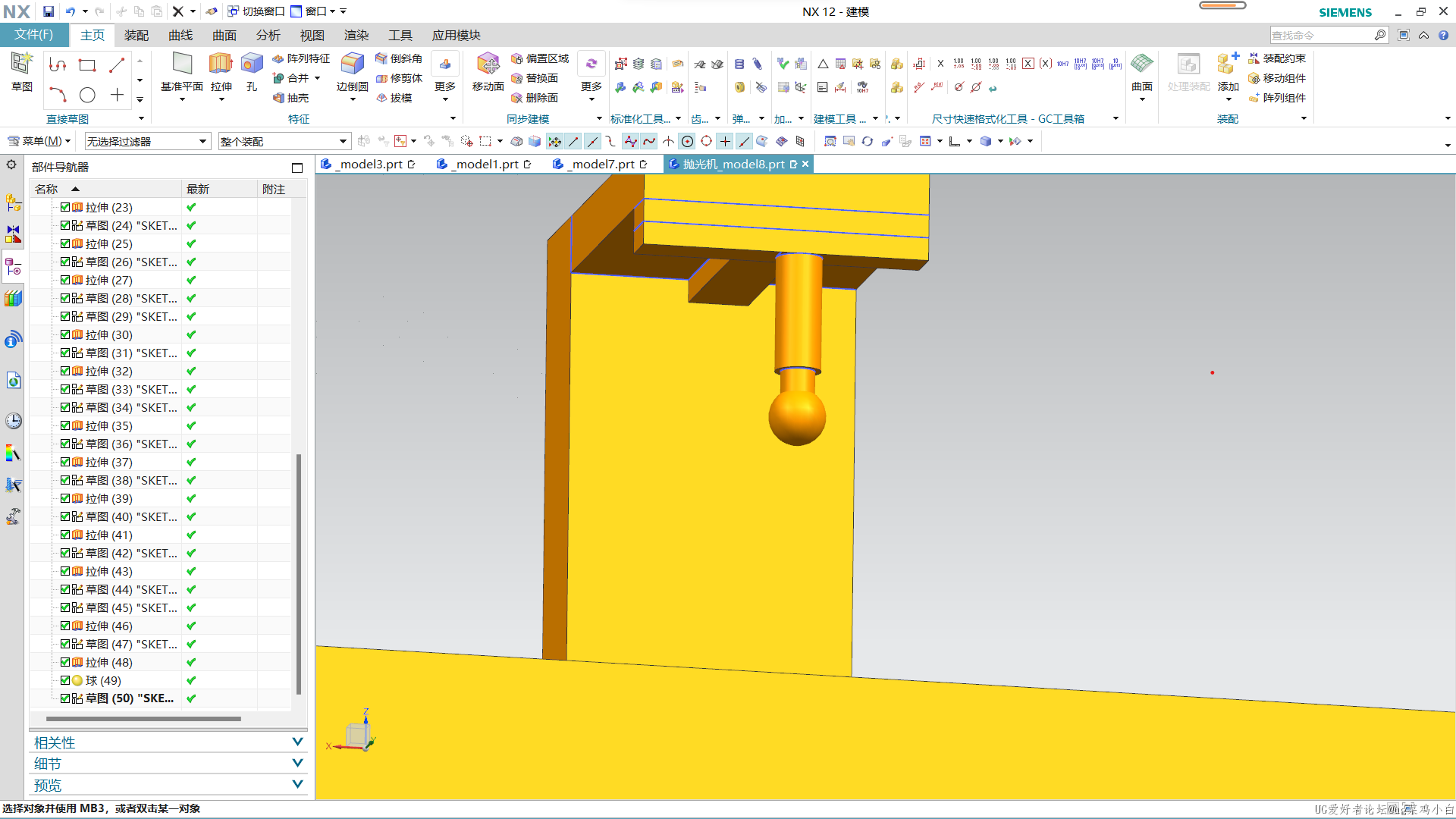Open the history clock icon in sidebar

point(13,421)
